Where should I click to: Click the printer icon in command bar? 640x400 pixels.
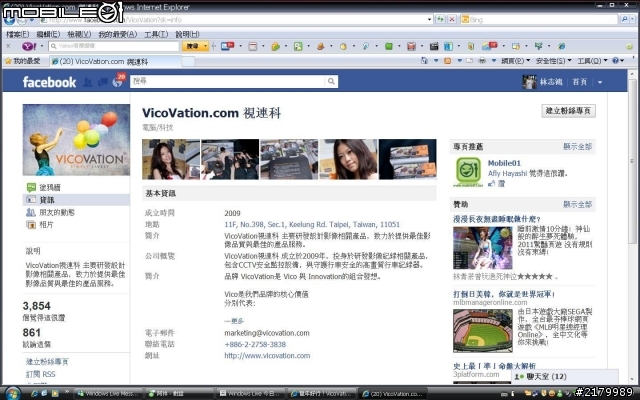click(x=482, y=61)
